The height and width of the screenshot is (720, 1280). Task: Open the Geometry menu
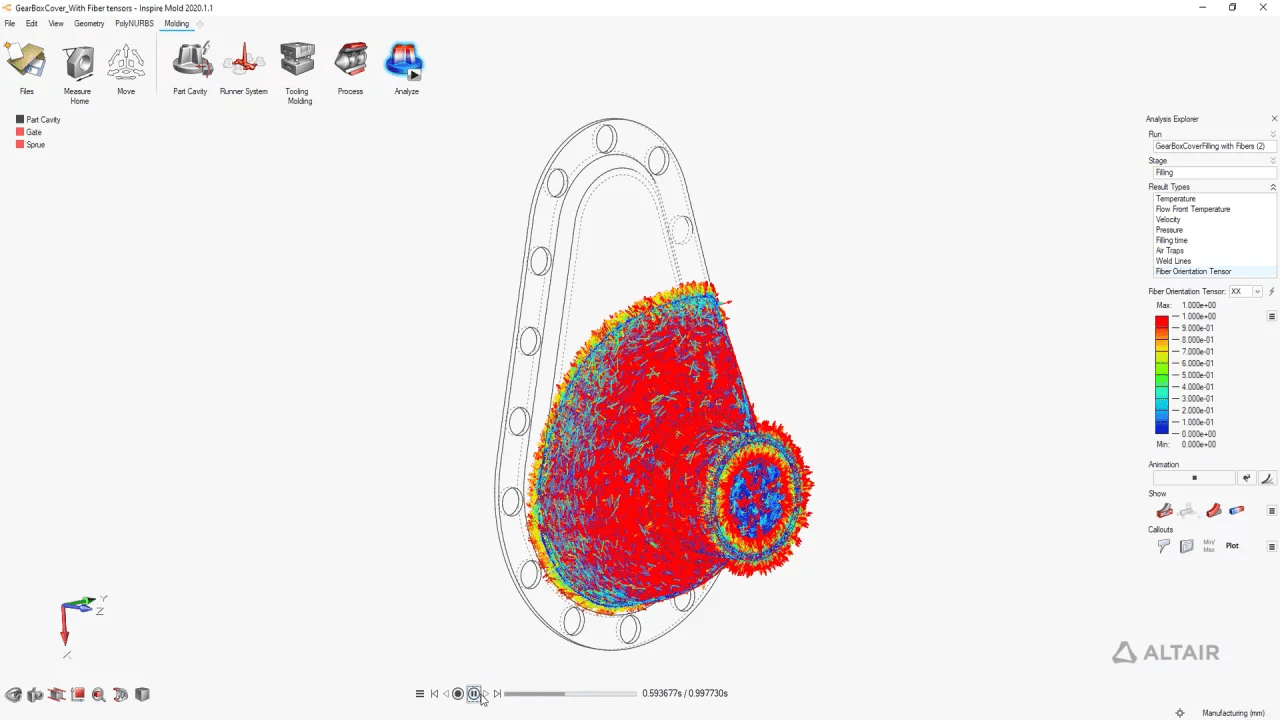(89, 23)
